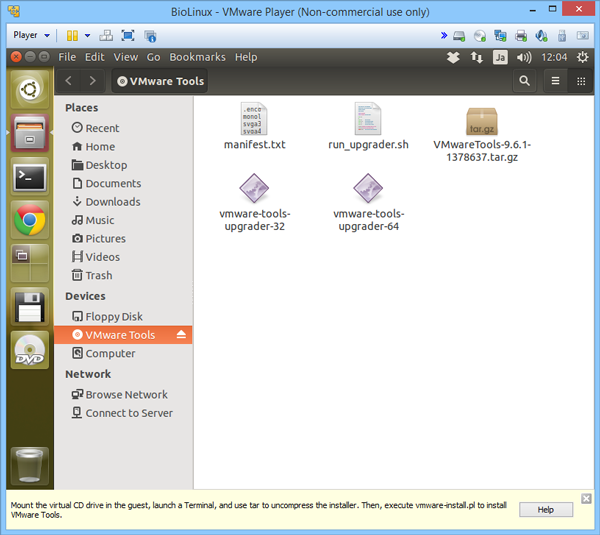
Task: Click the CD/DVD device icon in VMware toolbar
Action: pos(479,36)
